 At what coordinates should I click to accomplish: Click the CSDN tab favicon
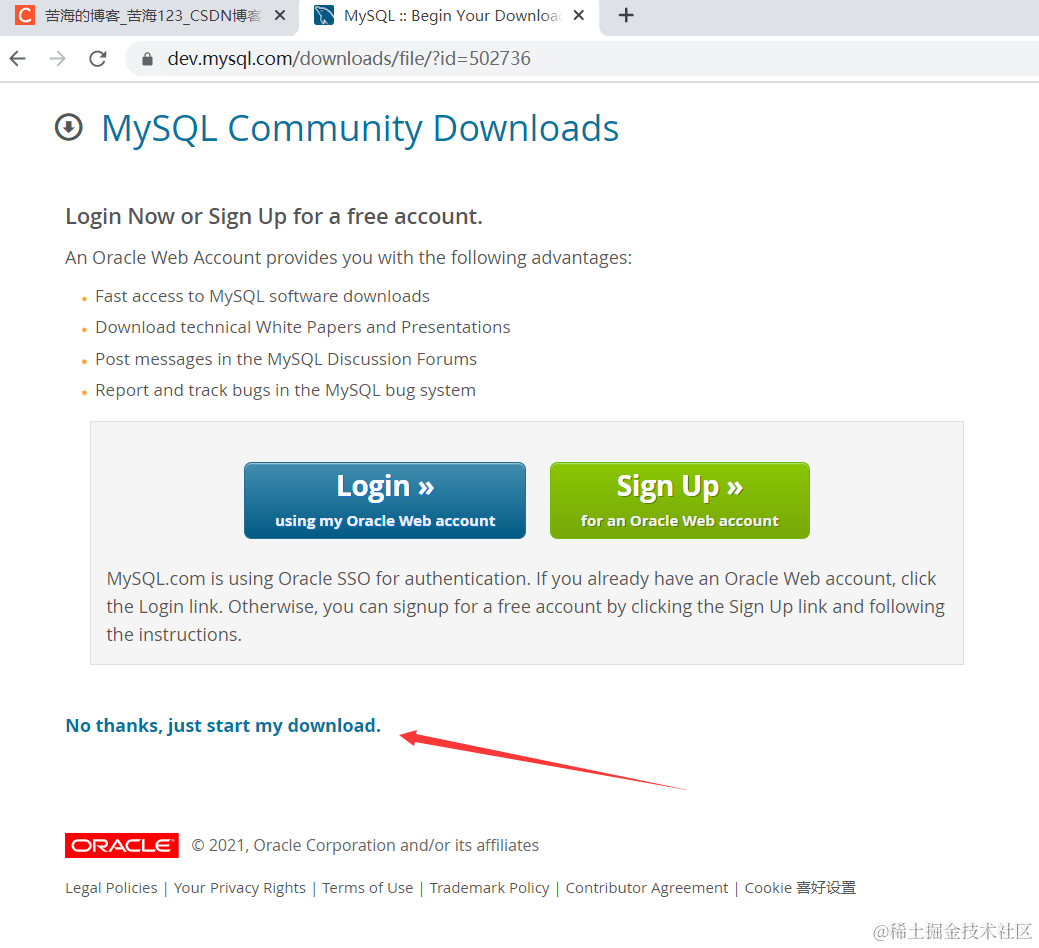[x=25, y=15]
